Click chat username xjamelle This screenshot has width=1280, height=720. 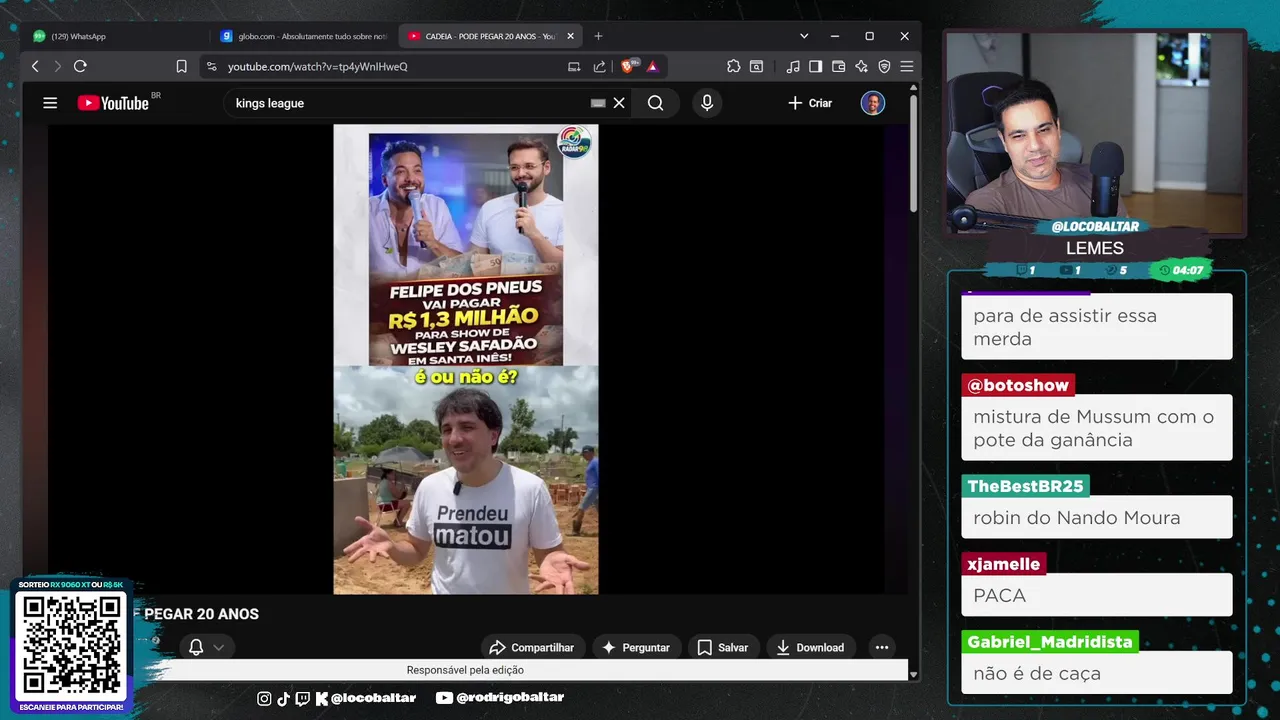tap(1003, 564)
